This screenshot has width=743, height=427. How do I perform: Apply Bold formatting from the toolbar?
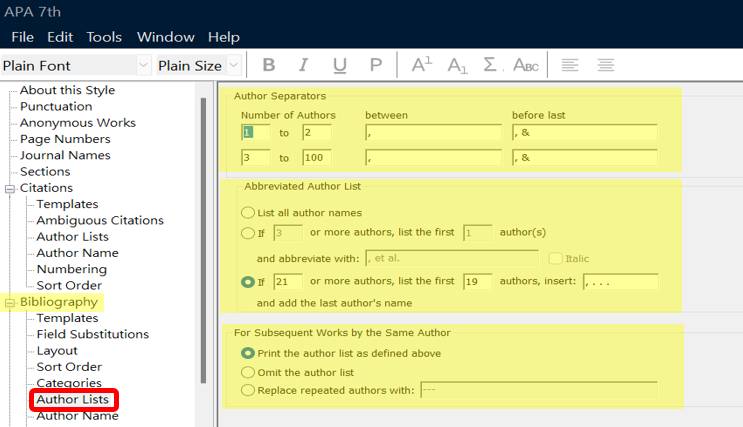tap(269, 65)
